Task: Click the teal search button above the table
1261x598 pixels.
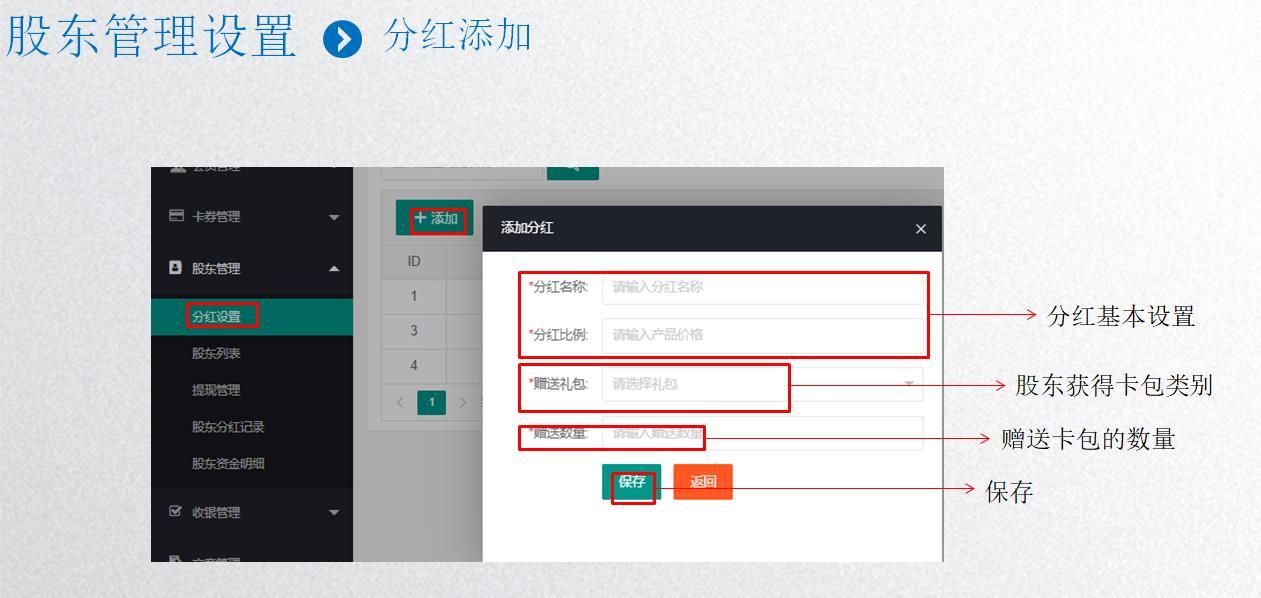Action: (x=572, y=170)
